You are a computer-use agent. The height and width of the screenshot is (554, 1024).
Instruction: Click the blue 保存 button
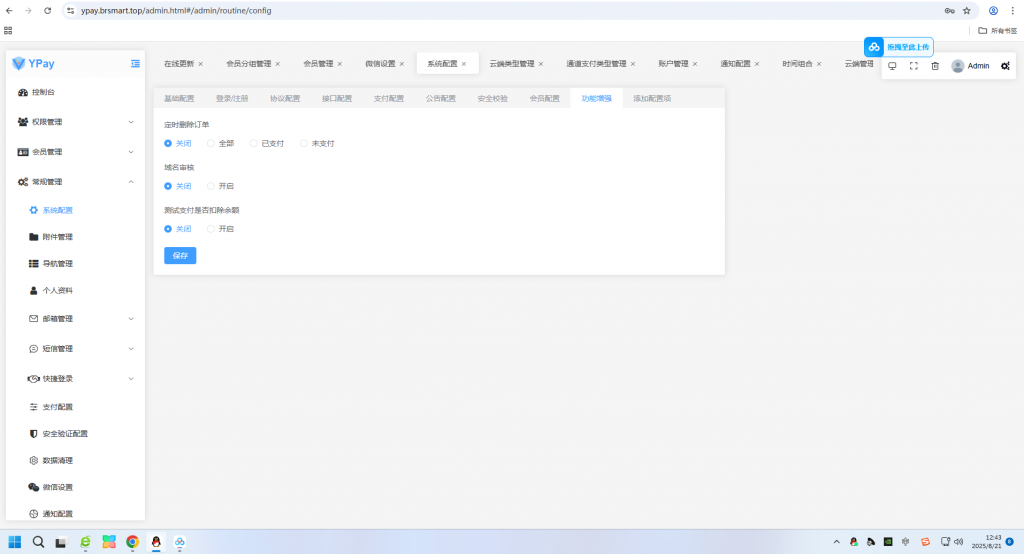coord(180,256)
